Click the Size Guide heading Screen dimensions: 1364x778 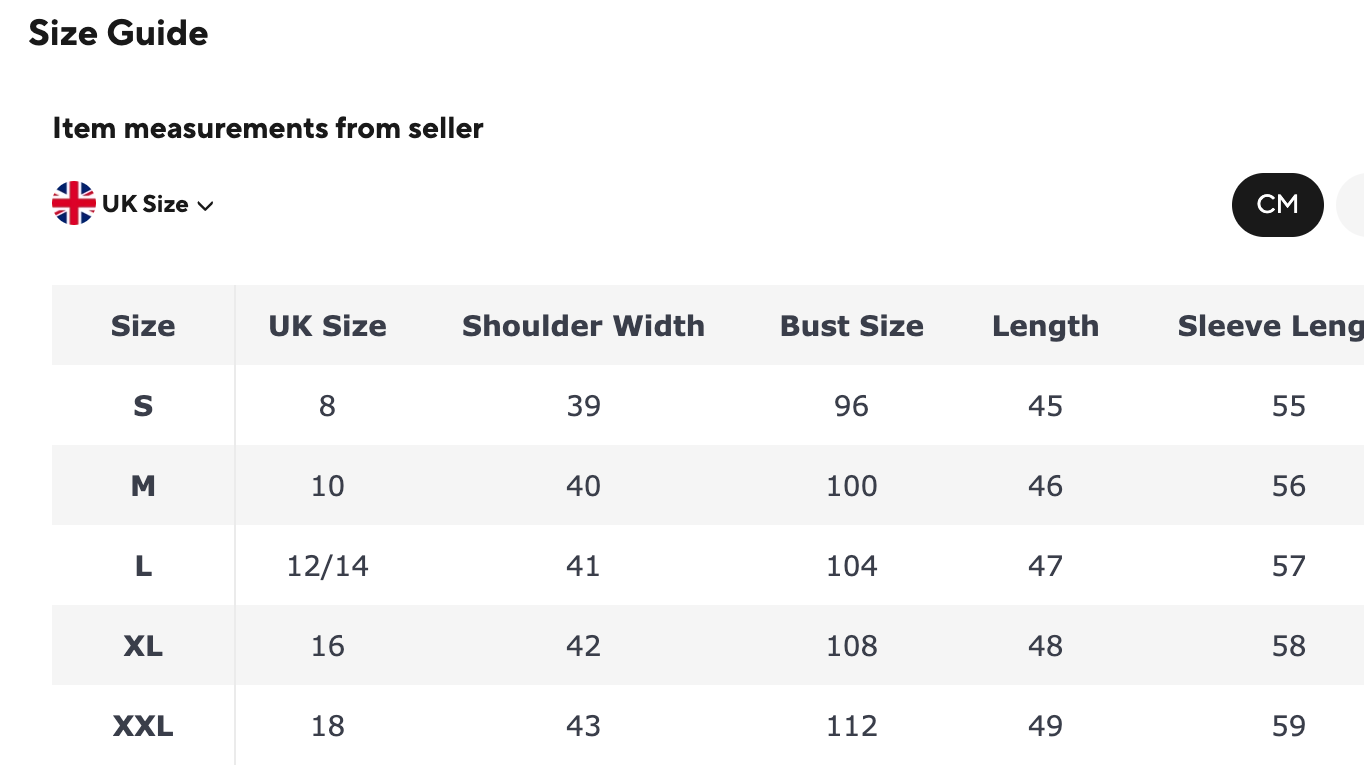pyautogui.click(x=118, y=33)
